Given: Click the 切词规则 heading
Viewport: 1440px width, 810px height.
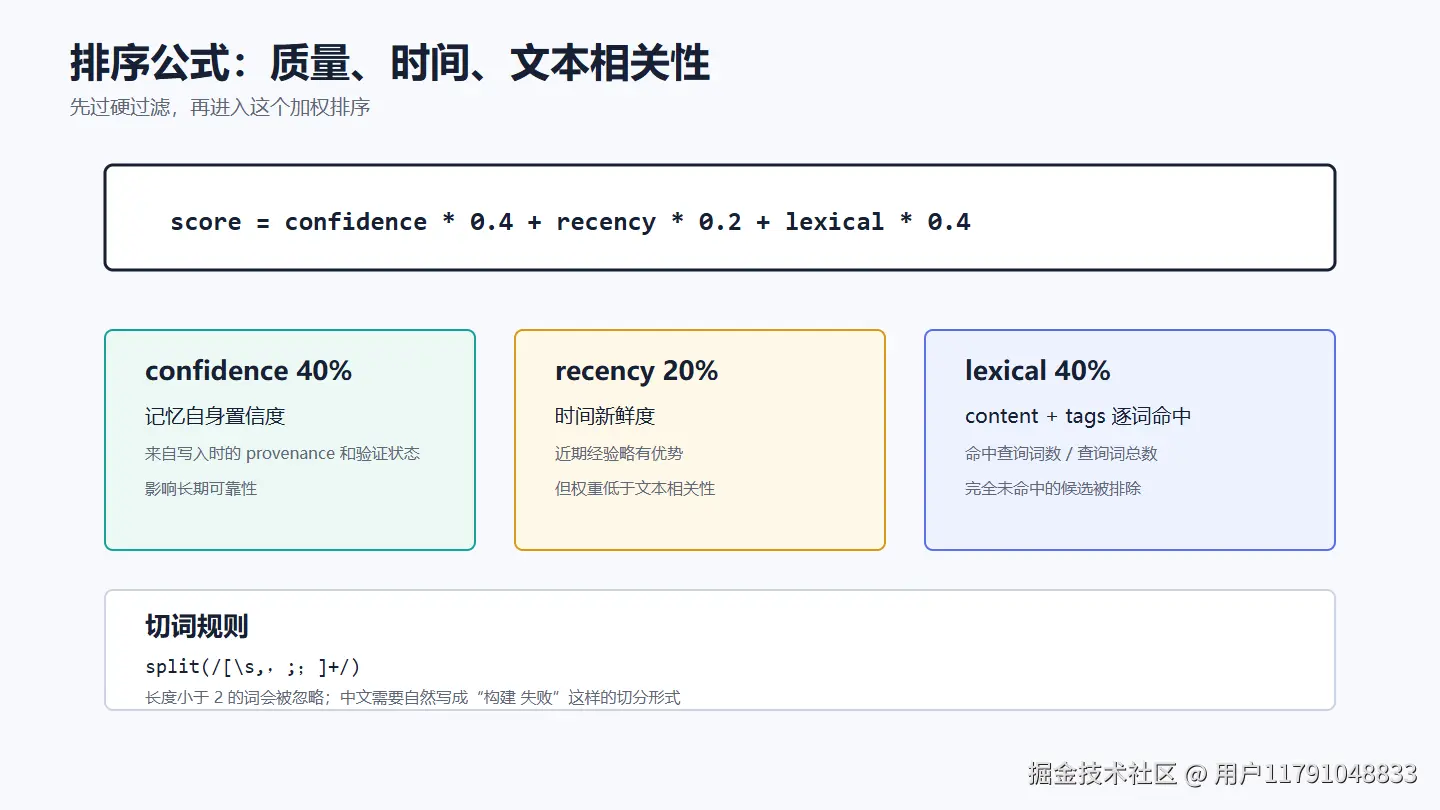Looking at the screenshot, I should [196, 627].
